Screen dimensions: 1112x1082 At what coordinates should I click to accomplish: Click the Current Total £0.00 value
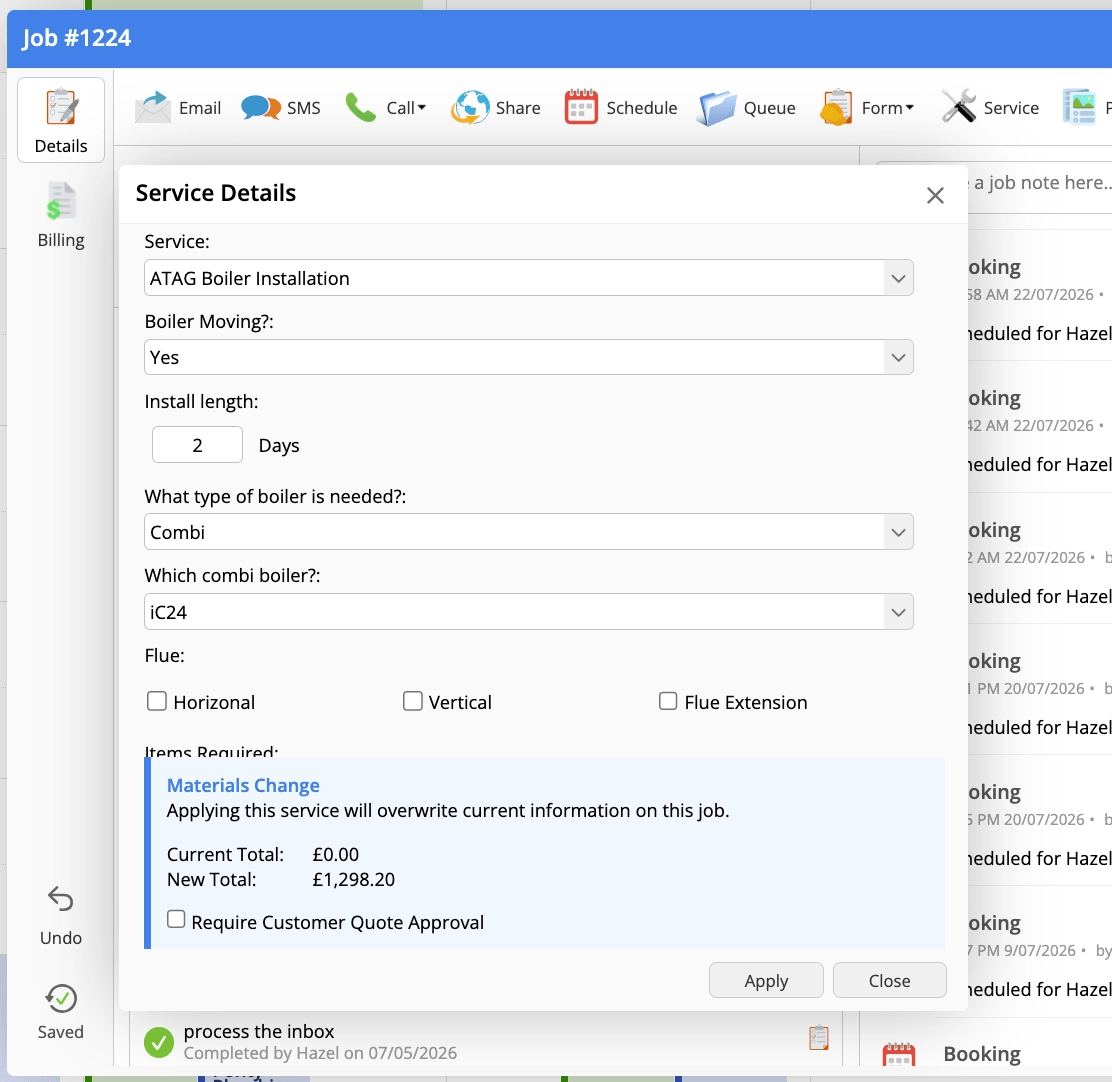point(335,854)
